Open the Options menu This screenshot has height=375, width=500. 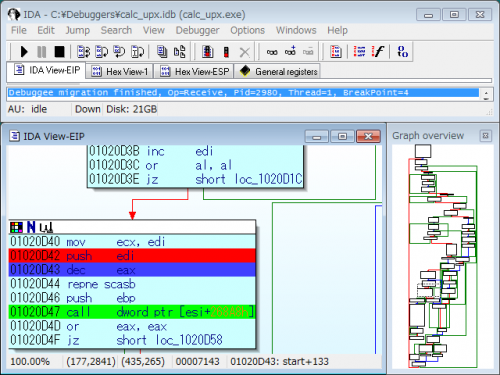[x=247, y=30]
